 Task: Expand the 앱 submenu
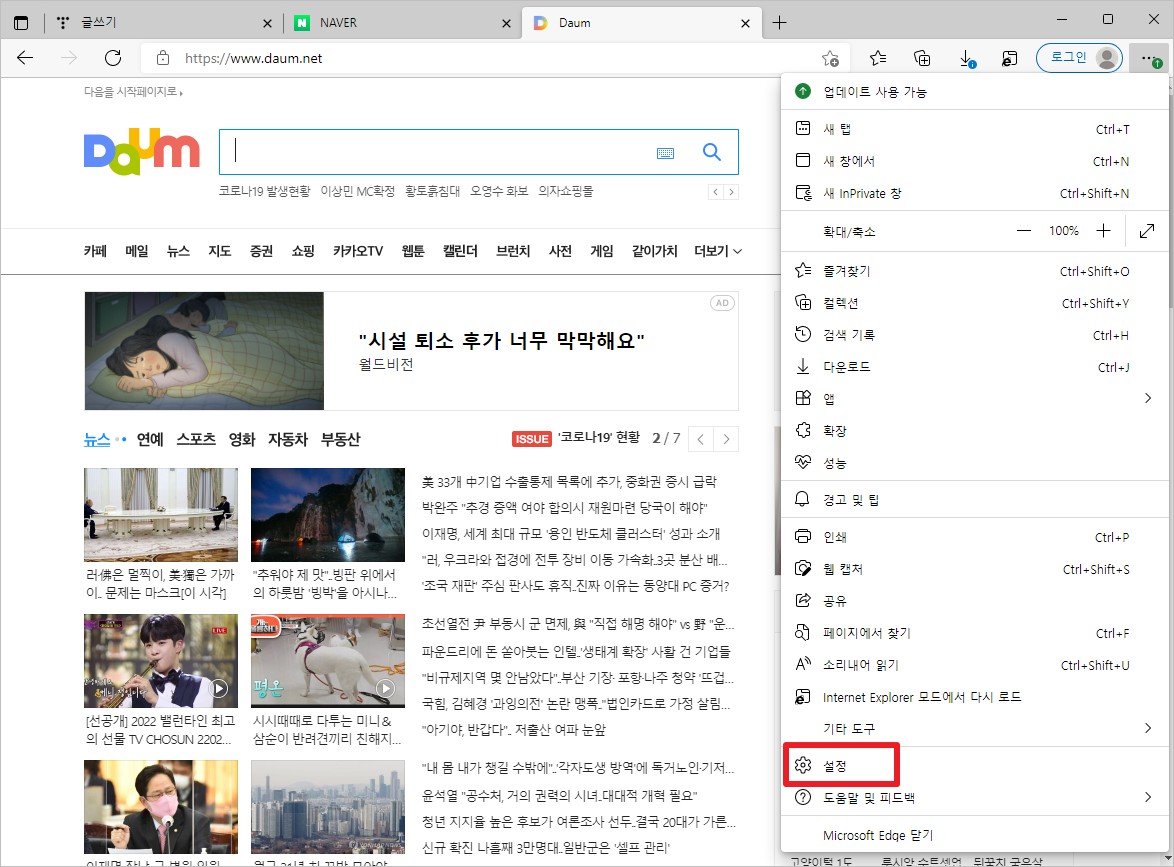[x=974, y=399]
